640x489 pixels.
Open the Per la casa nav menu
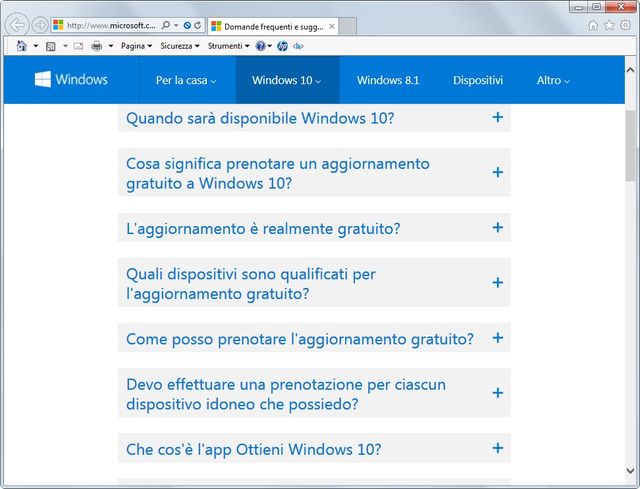186,80
